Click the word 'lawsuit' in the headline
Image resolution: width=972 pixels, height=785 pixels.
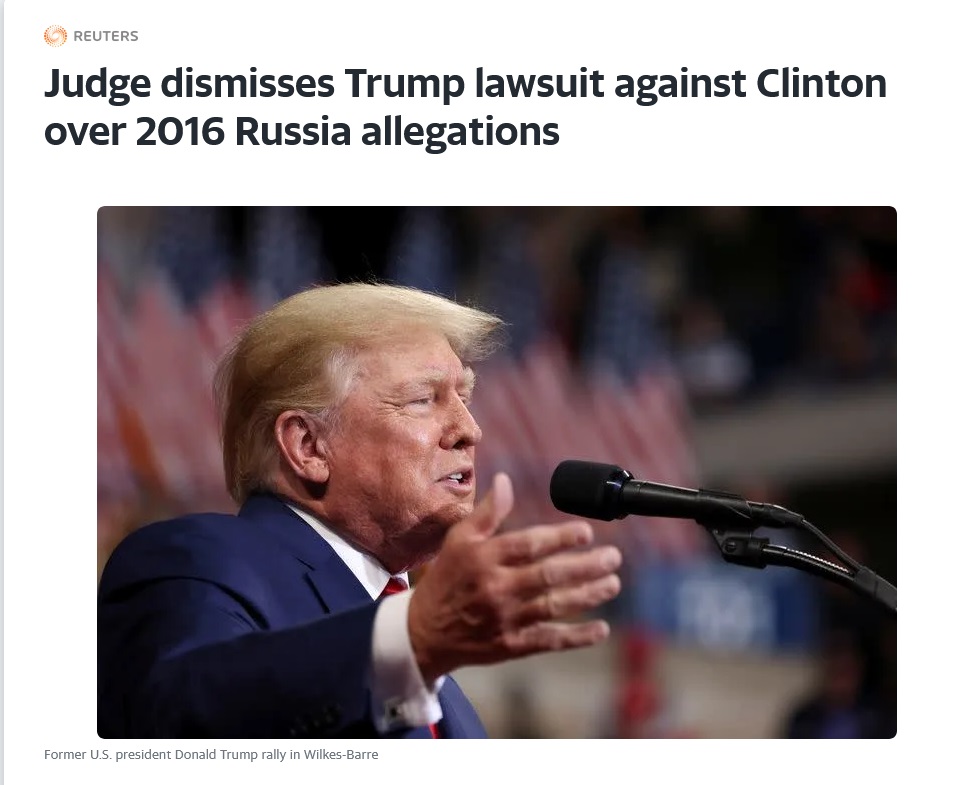(x=539, y=82)
